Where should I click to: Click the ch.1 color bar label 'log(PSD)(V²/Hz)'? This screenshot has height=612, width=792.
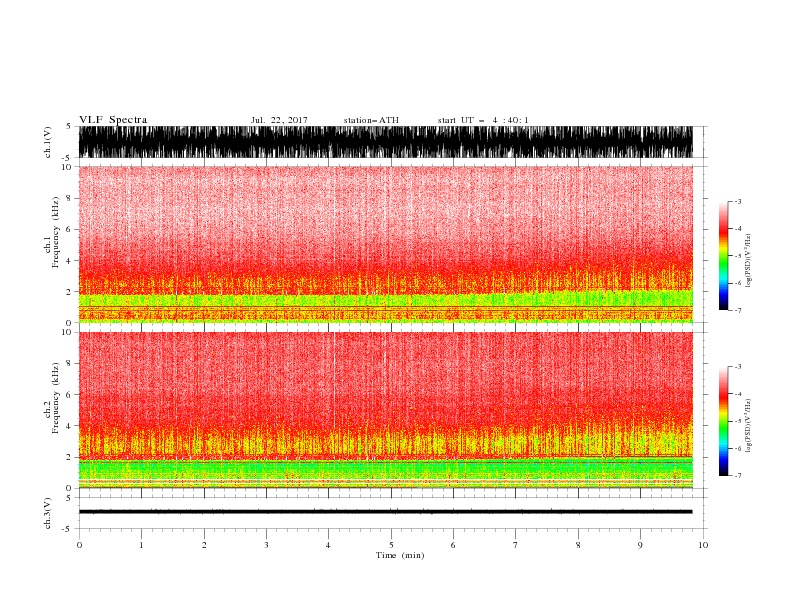point(749,261)
